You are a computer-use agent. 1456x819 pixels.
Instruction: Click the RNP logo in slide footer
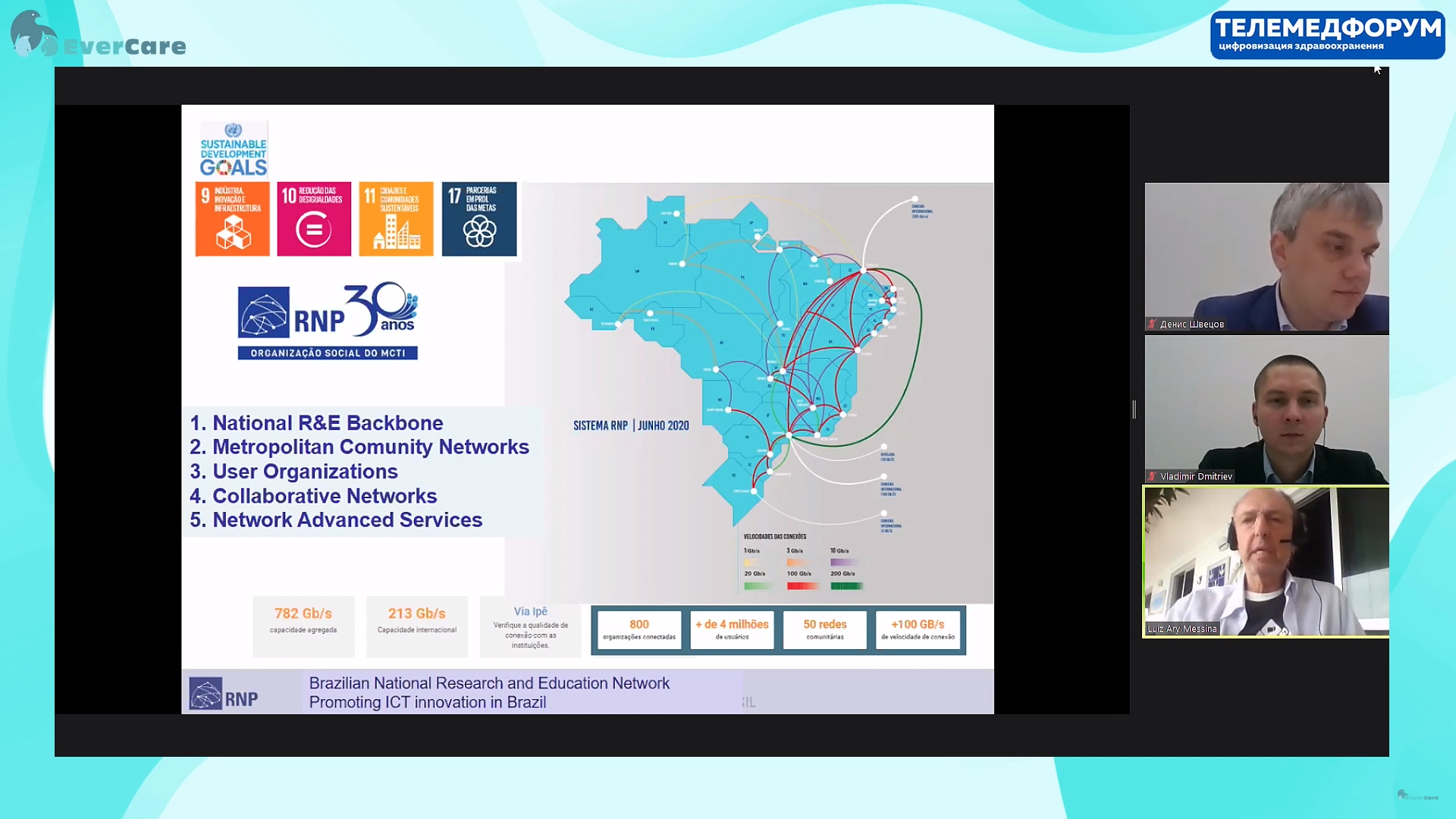[224, 694]
